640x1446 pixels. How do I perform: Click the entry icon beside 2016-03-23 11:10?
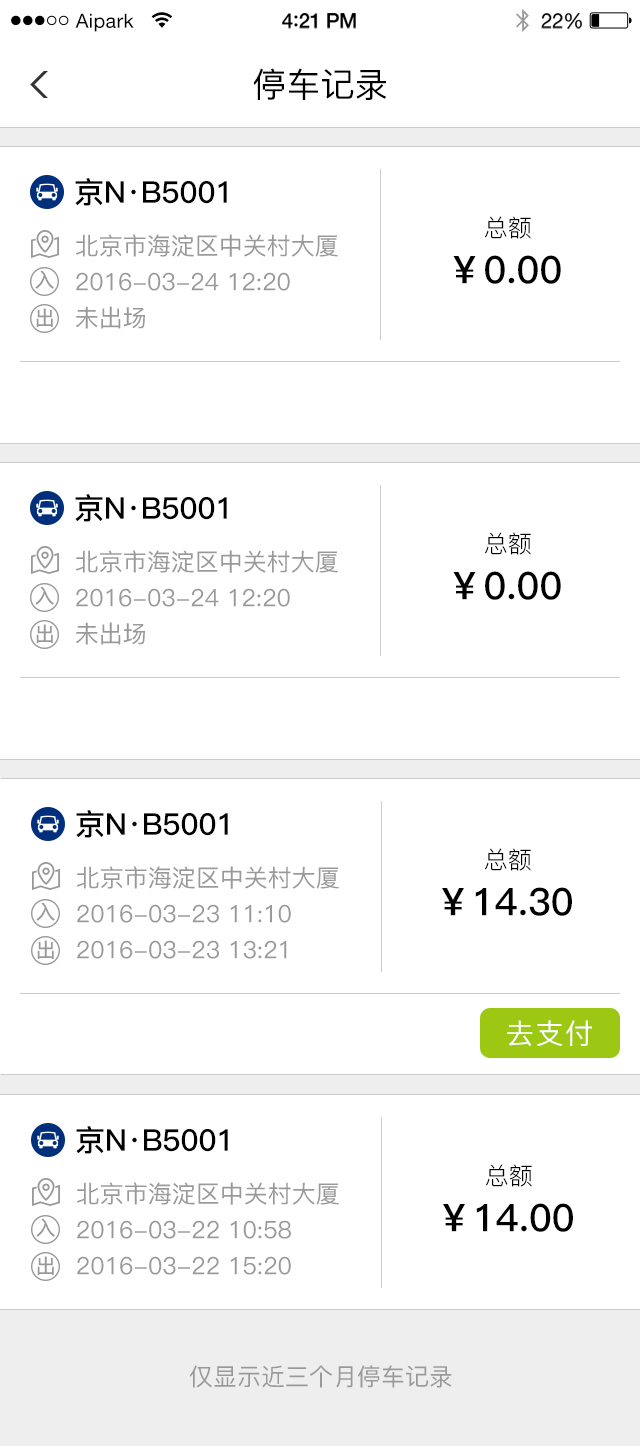coord(44,914)
